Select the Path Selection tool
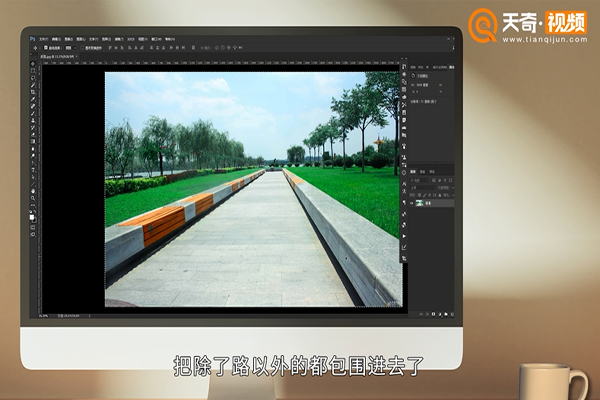Image resolution: width=600 pixels, height=400 pixels. [x=33, y=177]
